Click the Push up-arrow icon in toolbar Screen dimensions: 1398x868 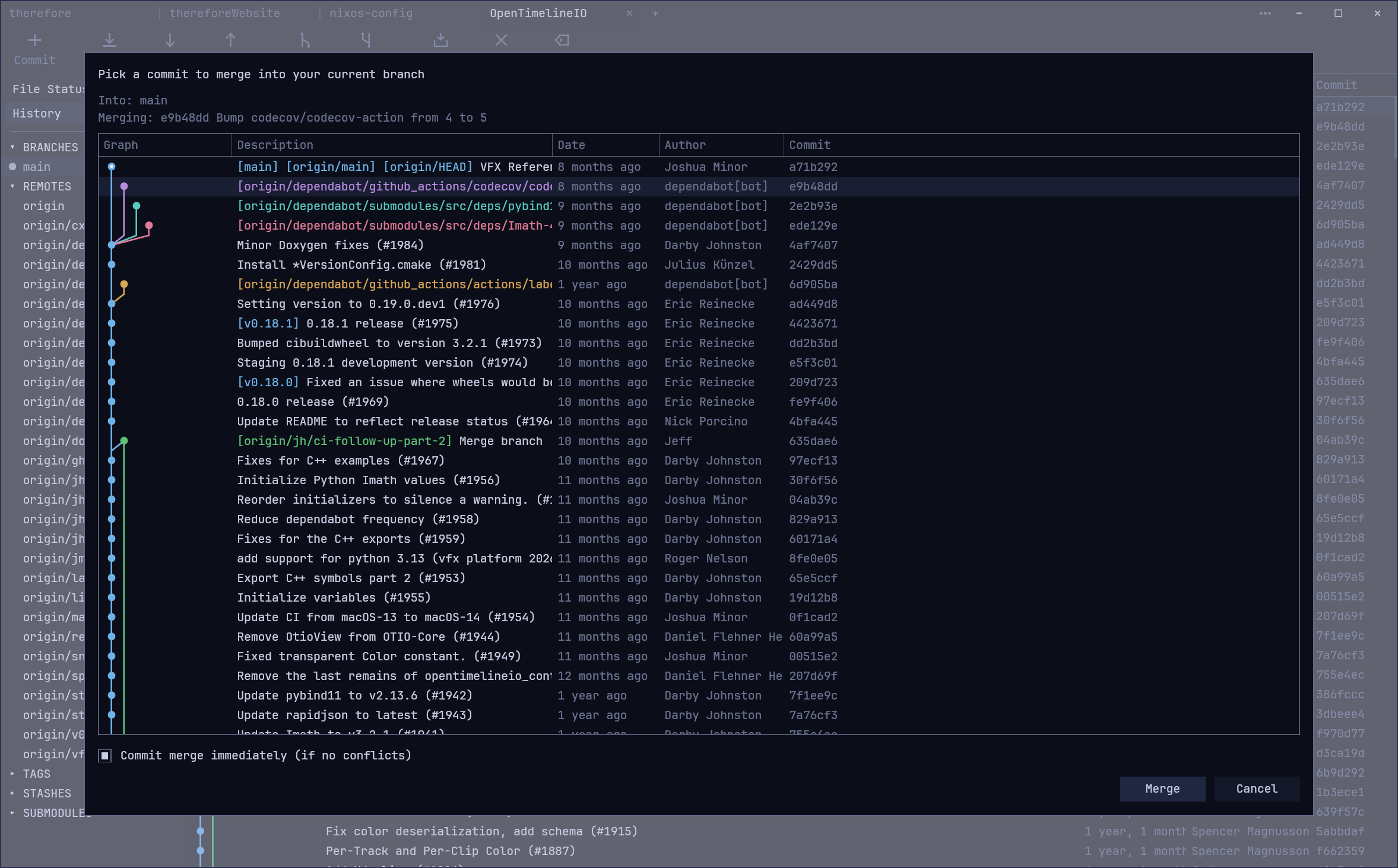coord(230,40)
